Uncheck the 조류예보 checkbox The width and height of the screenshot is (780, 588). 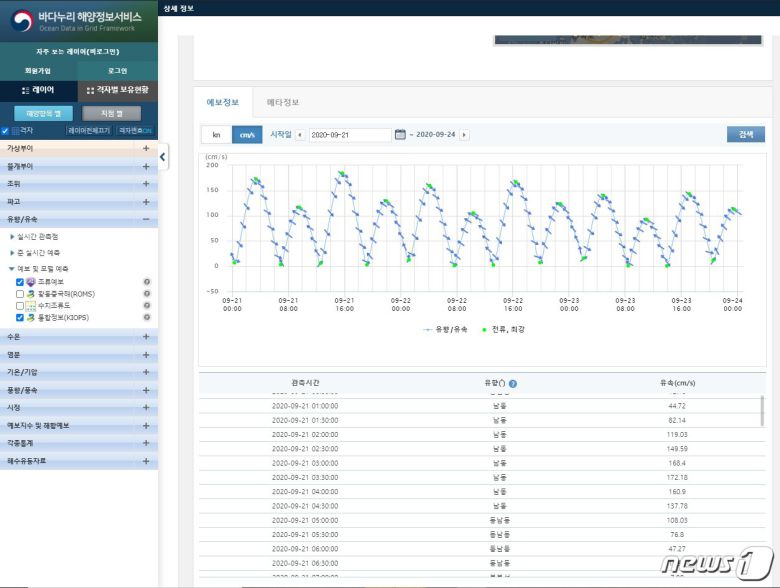(20, 282)
